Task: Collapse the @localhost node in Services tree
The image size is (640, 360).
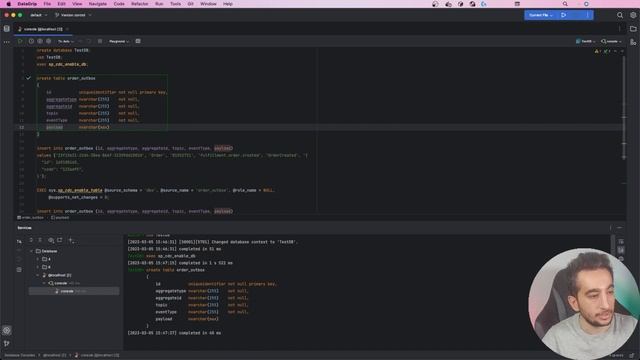Action: pyautogui.click(x=38, y=275)
